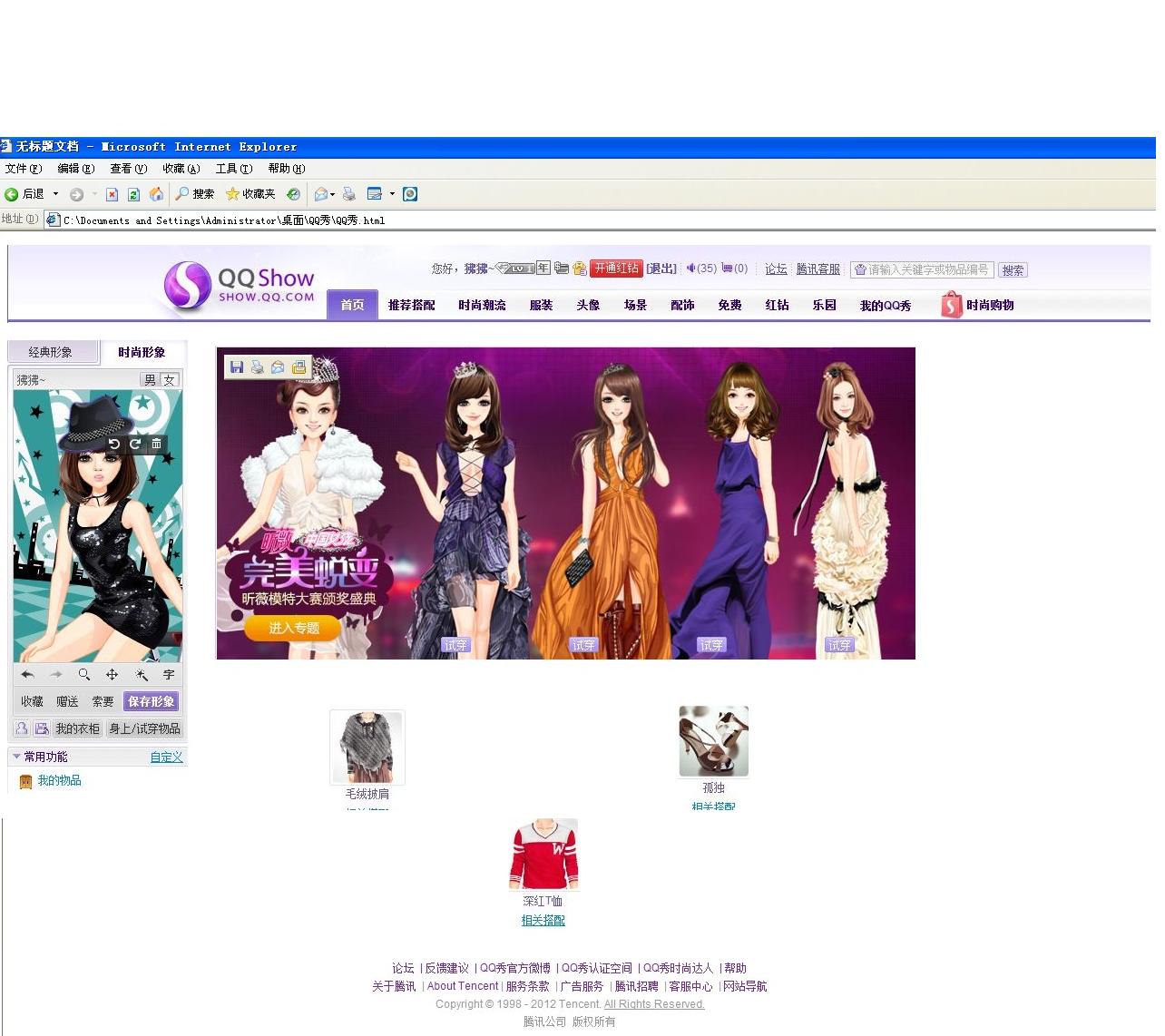Image resolution: width=1165 pixels, height=1036 pixels.
Task: Click the 保存形象 button
Action: pyautogui.click(x=151, y=701)
